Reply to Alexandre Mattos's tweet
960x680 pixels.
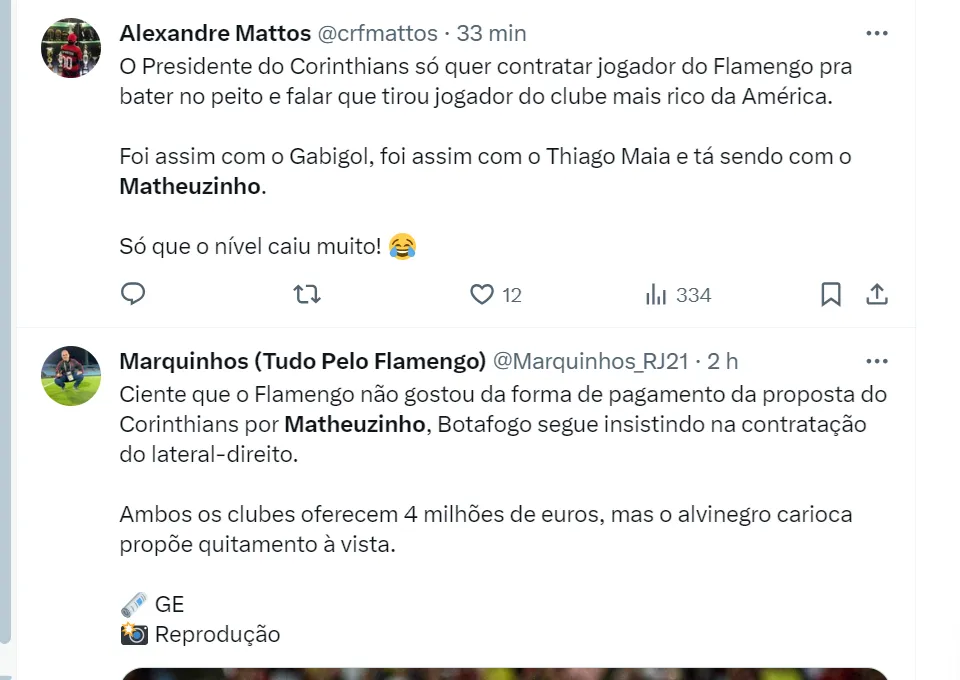pyautogui.click(x=133, y=294)
